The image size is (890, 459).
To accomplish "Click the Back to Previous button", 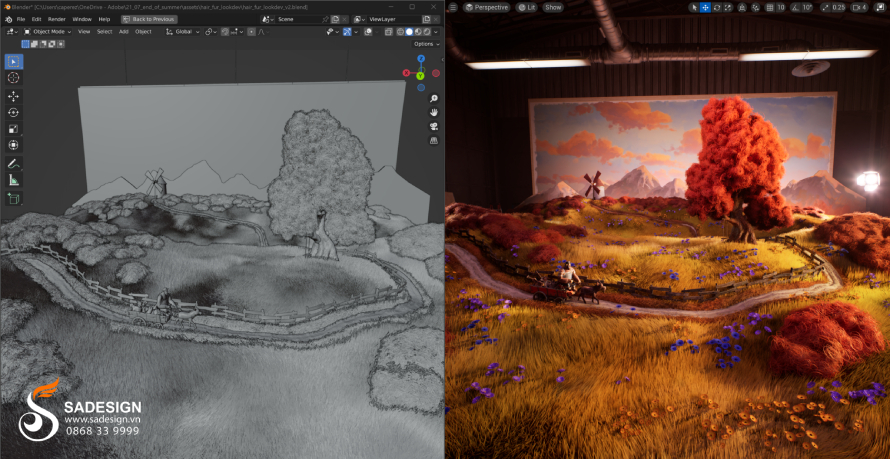I will [x=149, y=19].
